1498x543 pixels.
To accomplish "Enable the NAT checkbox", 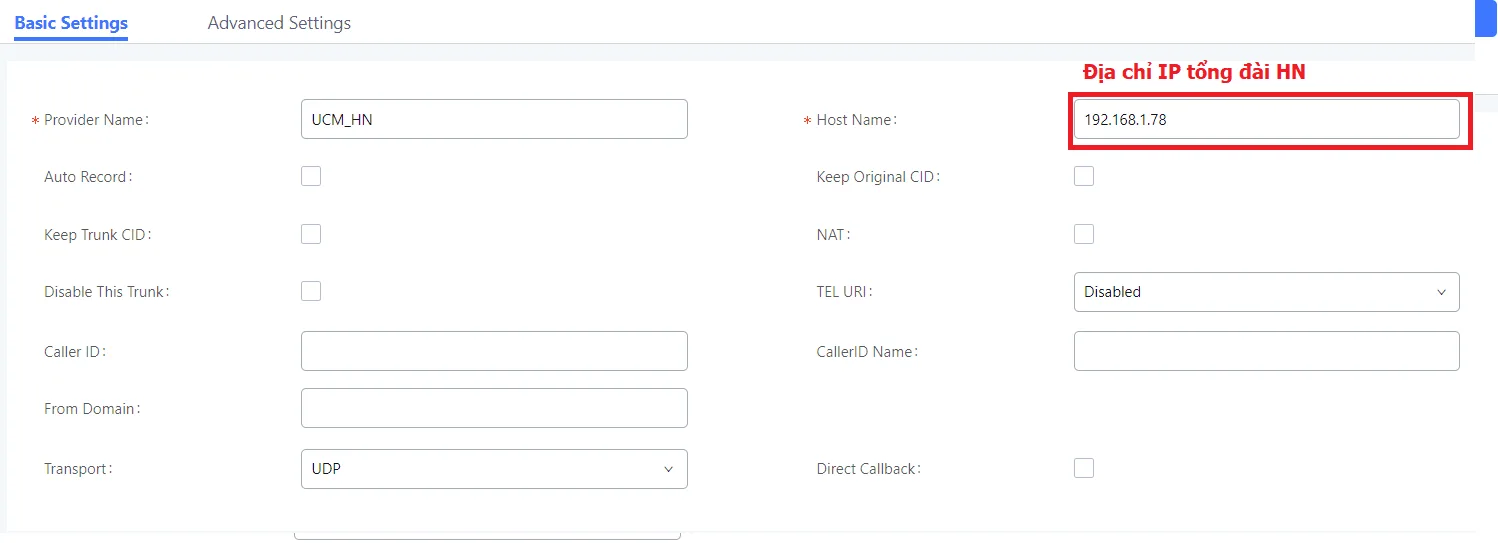I will (1084, 234).
